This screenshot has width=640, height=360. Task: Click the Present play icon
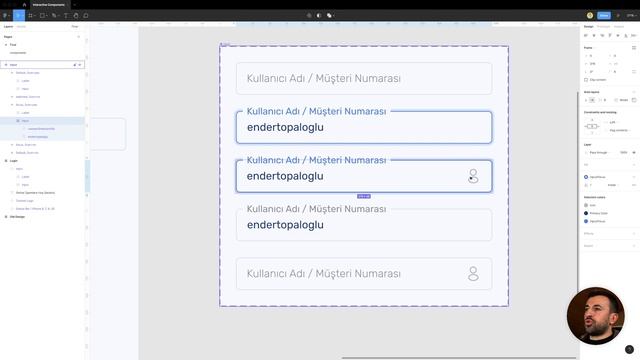coord(618,16)
